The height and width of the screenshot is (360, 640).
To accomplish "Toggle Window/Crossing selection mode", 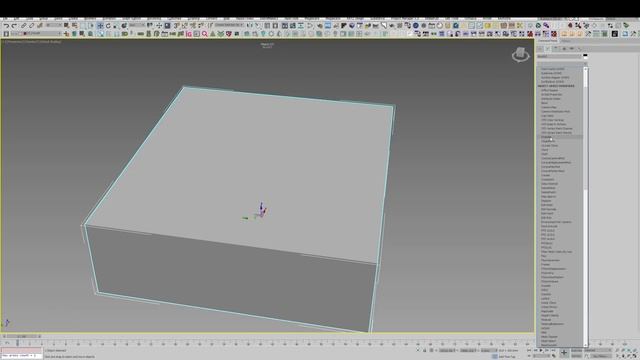I will (91, 26).
